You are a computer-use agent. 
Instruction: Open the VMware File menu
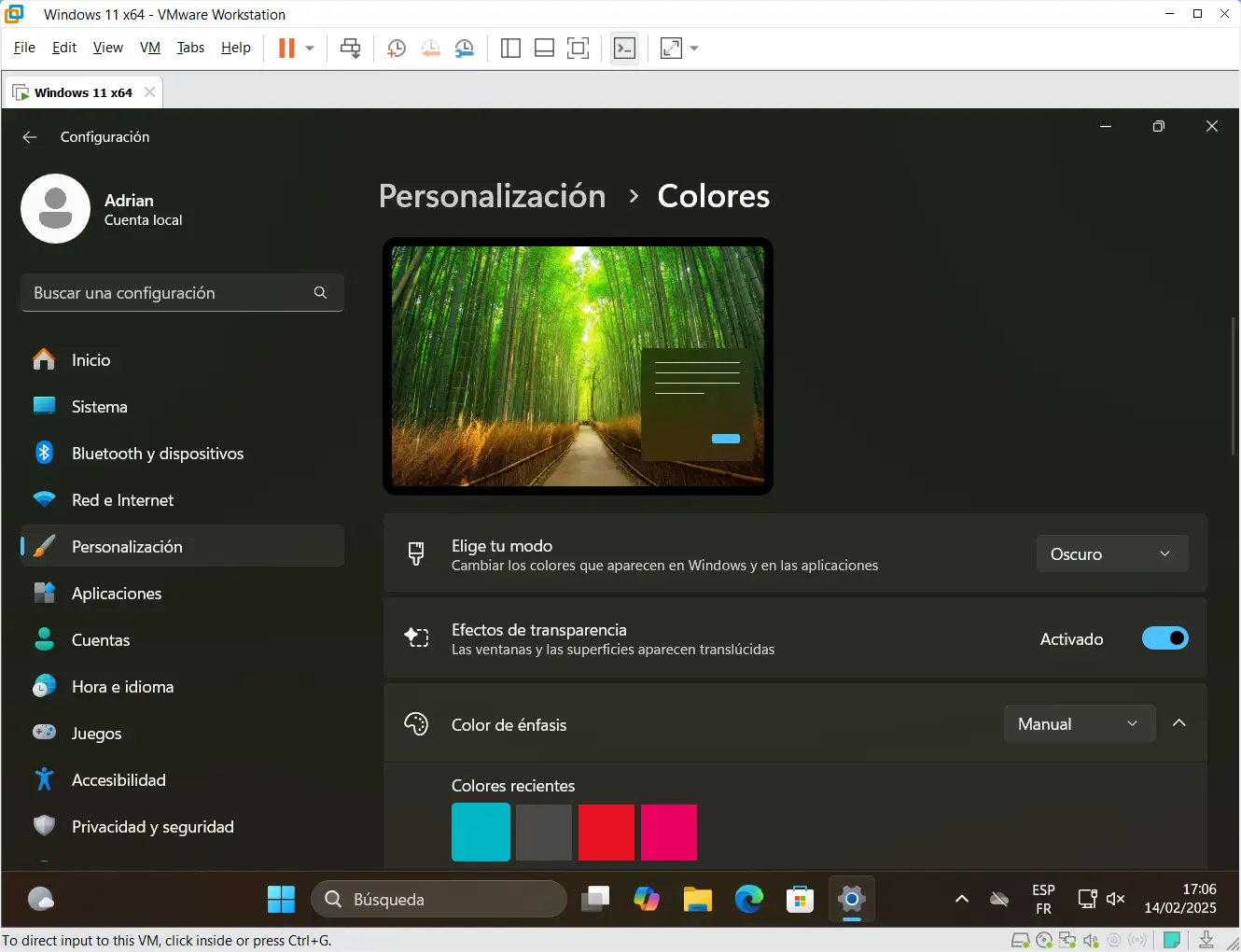(x=24, y=48)
